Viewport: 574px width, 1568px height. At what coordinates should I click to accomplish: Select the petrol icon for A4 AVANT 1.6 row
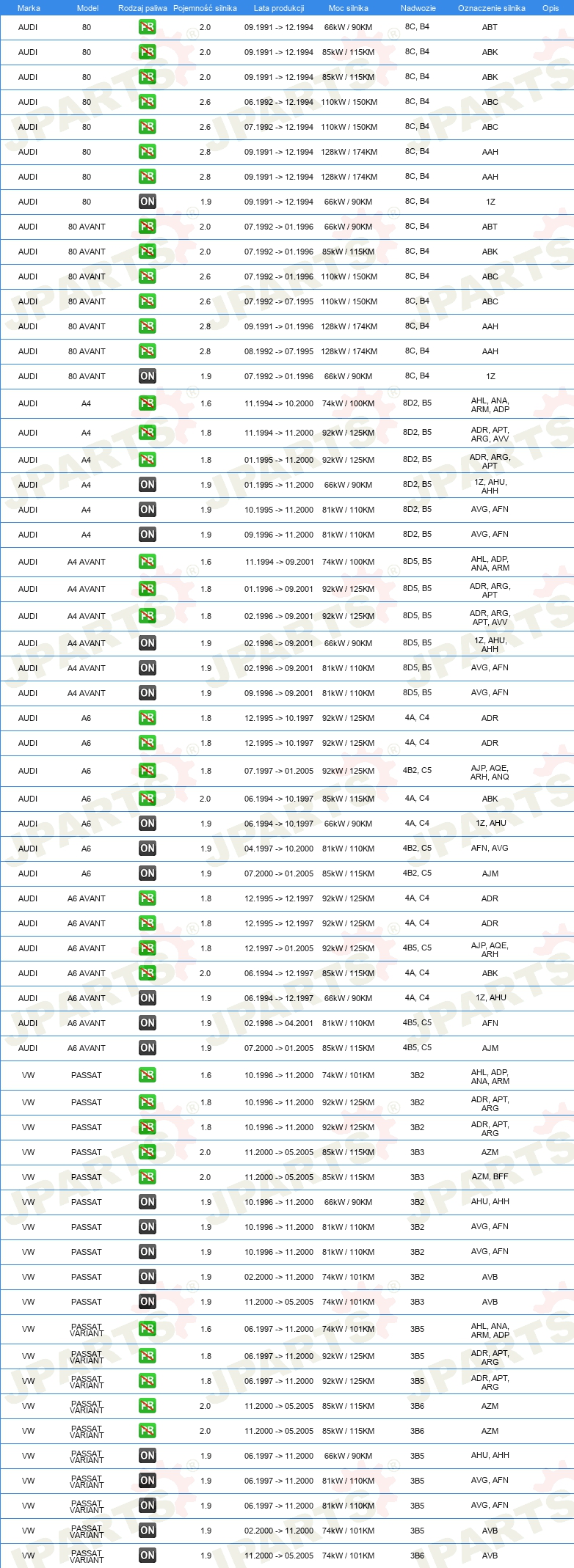148,562
